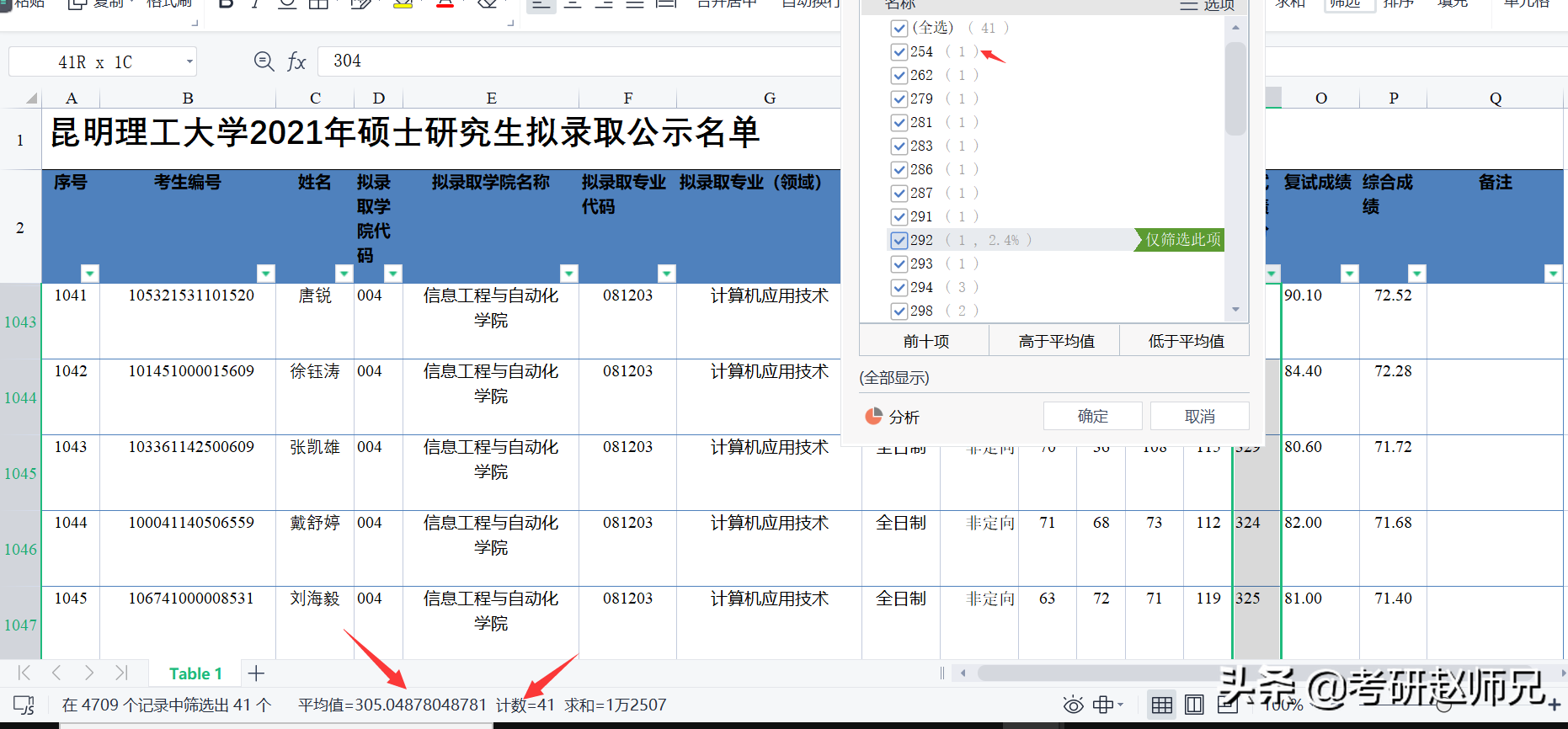Enable reading mode cross icon
1568x729 pixels.
1102,705
